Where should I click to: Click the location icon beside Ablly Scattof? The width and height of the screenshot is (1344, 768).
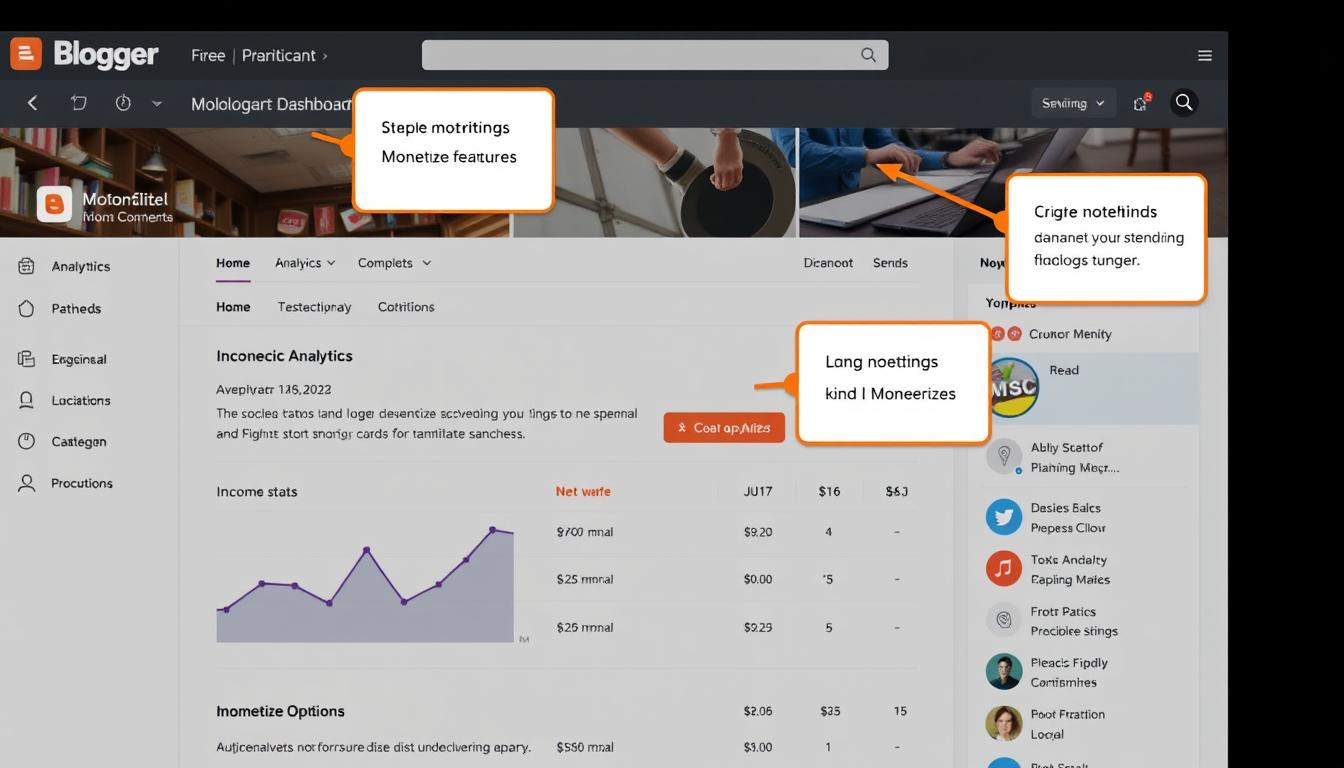pyautogui.click(x=1004, y=457)
